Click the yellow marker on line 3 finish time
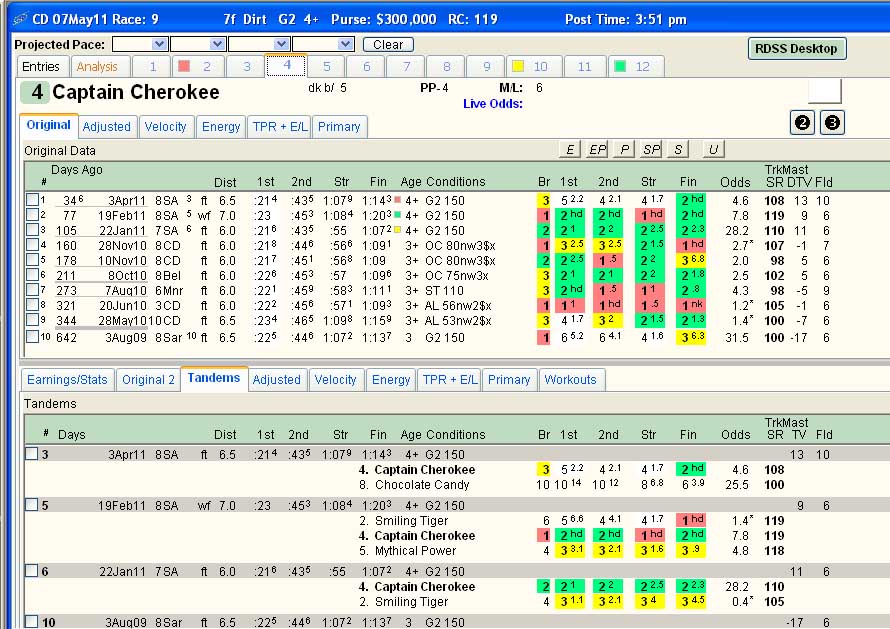The image size is (890, 629). (x=397, y=230)
